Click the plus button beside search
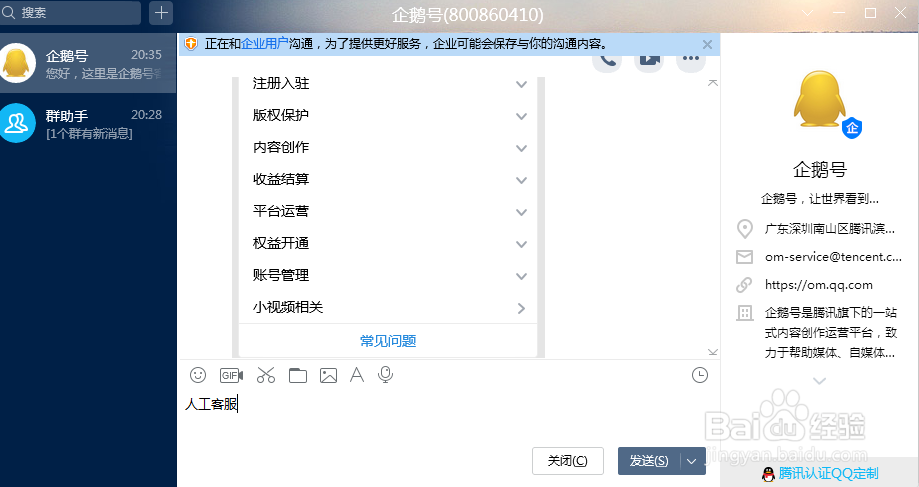The image size is (919, 487). click(x=161, y=12)
